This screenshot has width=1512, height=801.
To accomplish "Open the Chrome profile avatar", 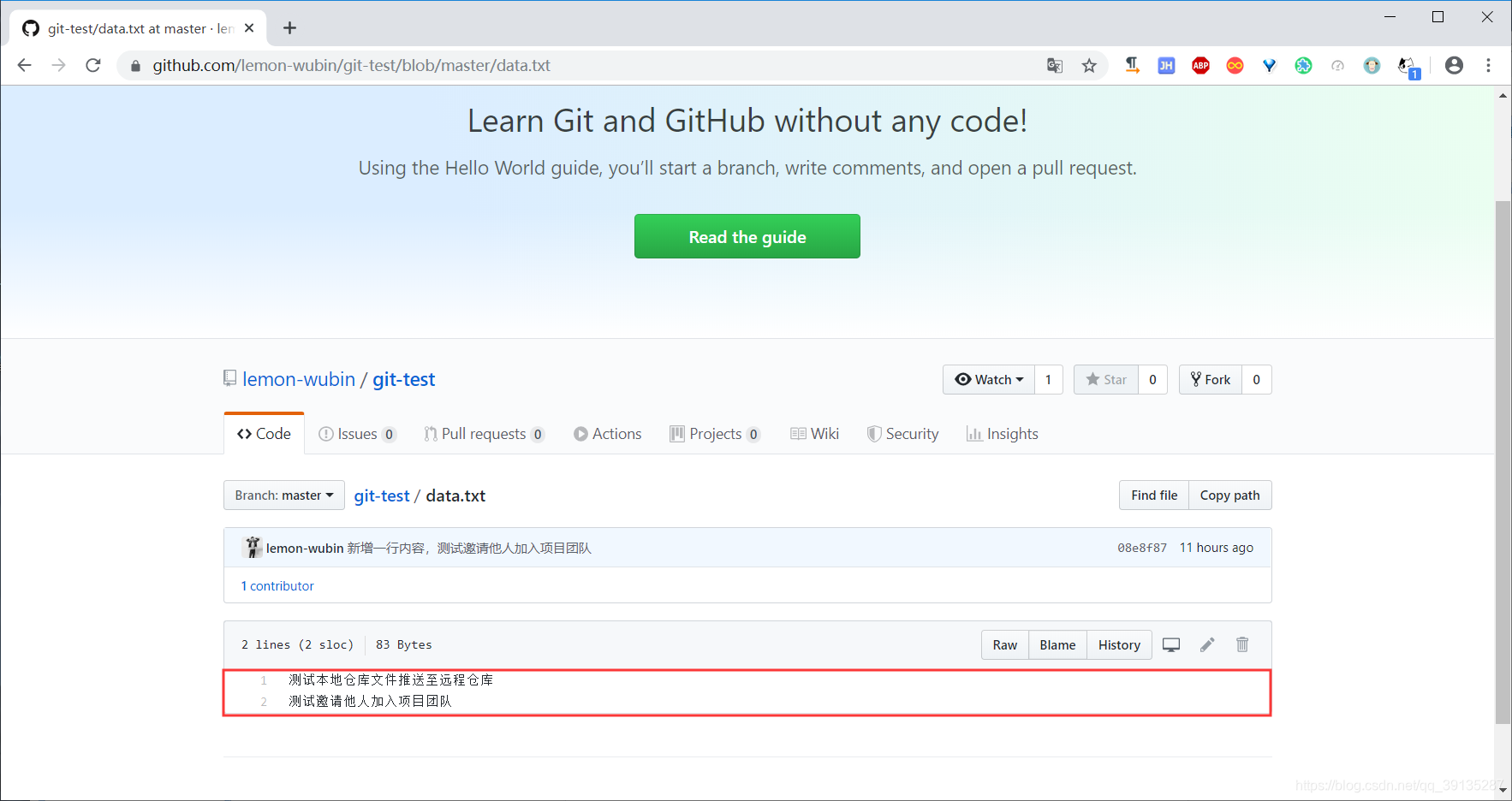I will 1454,65.
